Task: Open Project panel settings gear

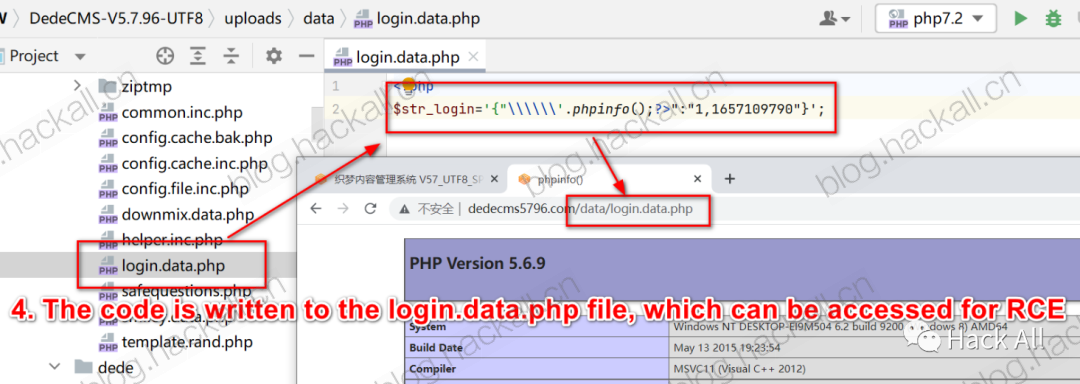Action: point(274,56)
